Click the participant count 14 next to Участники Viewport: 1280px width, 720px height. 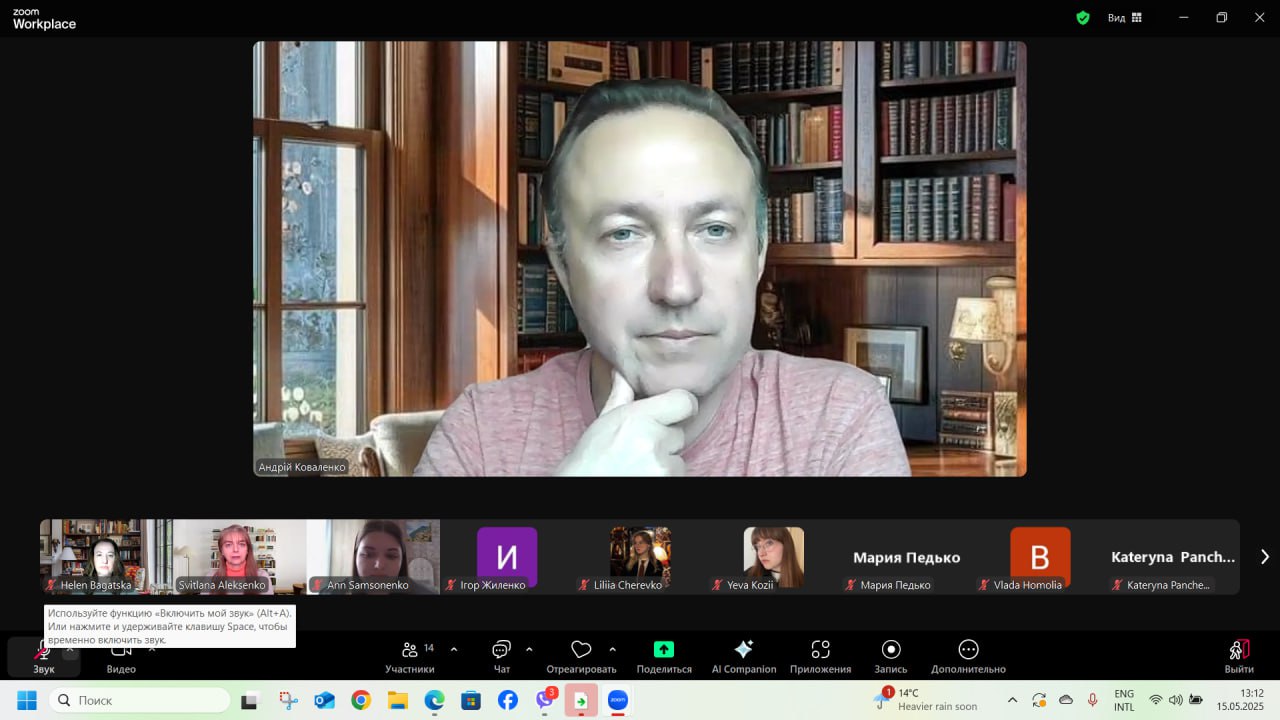pyautogui.click(x=429, y=648)
